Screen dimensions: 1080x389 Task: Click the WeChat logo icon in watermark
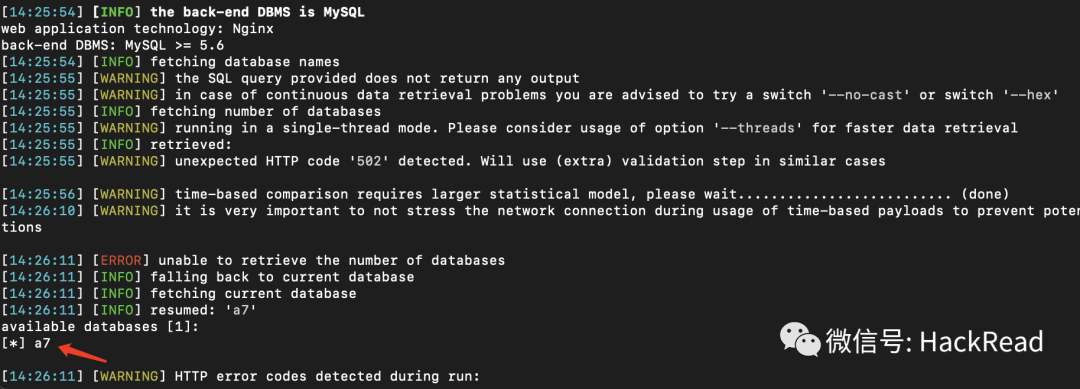coord(799,340)
